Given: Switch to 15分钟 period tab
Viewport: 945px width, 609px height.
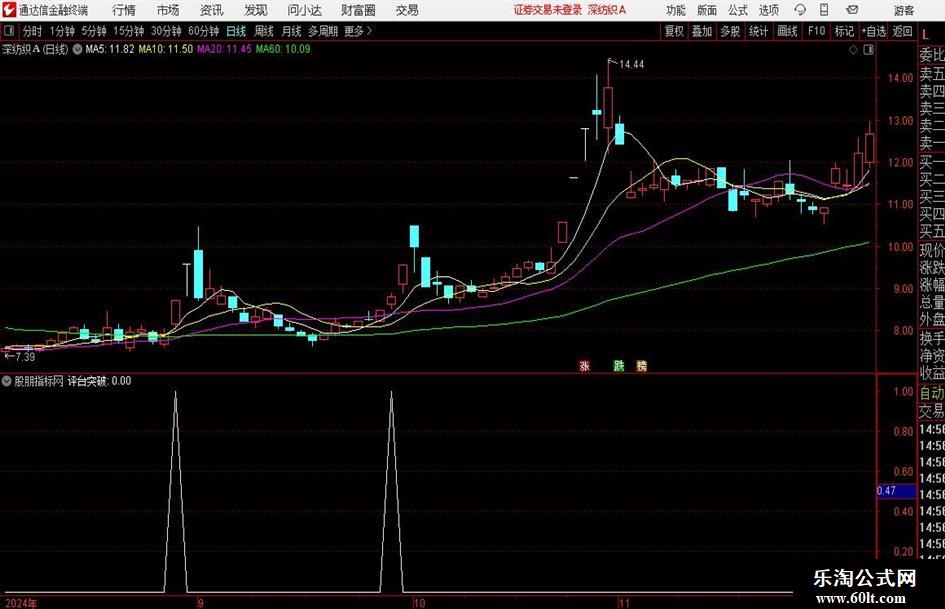Looking at the screenshot, I should 129,31.
